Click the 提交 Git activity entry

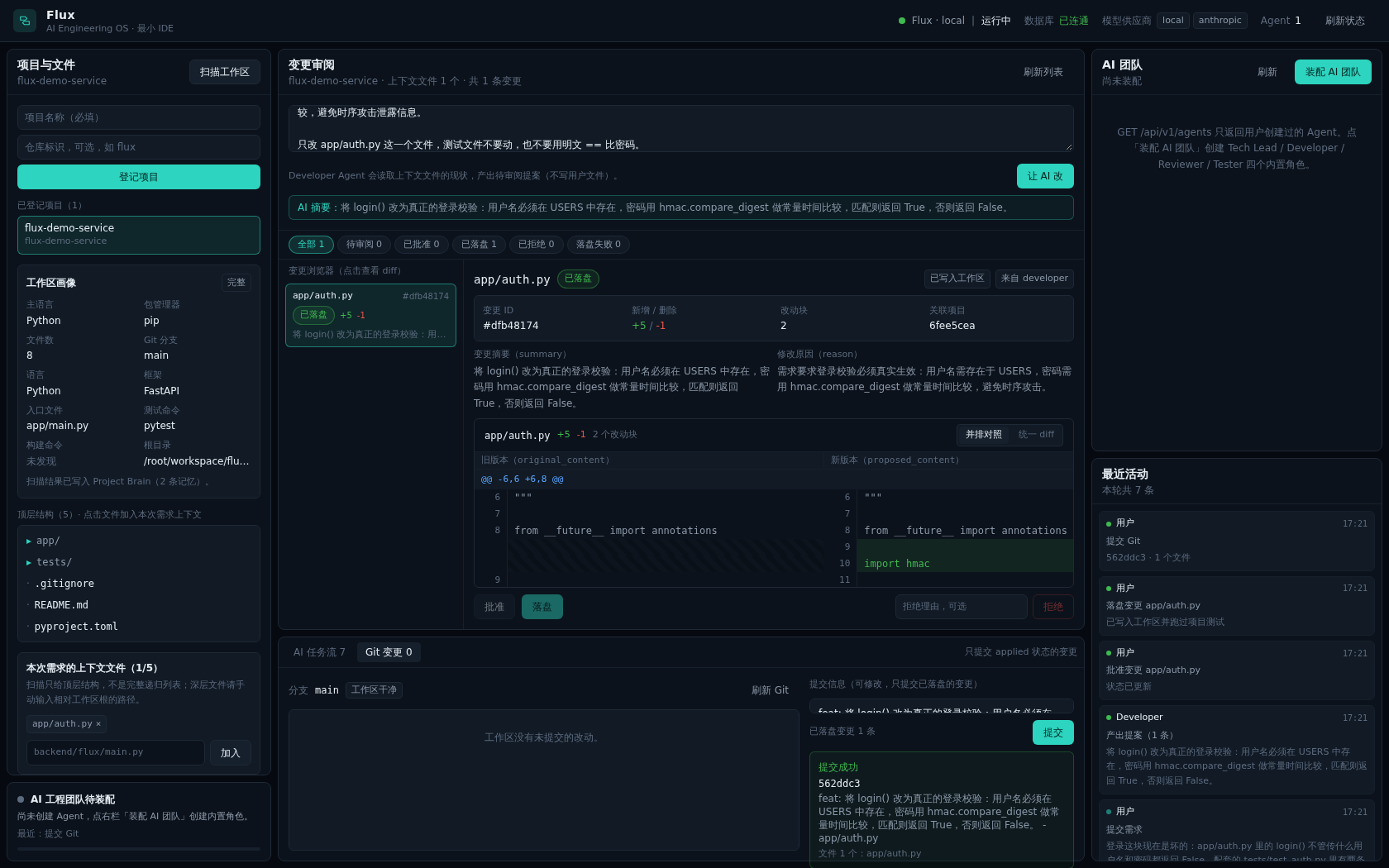1237,541
